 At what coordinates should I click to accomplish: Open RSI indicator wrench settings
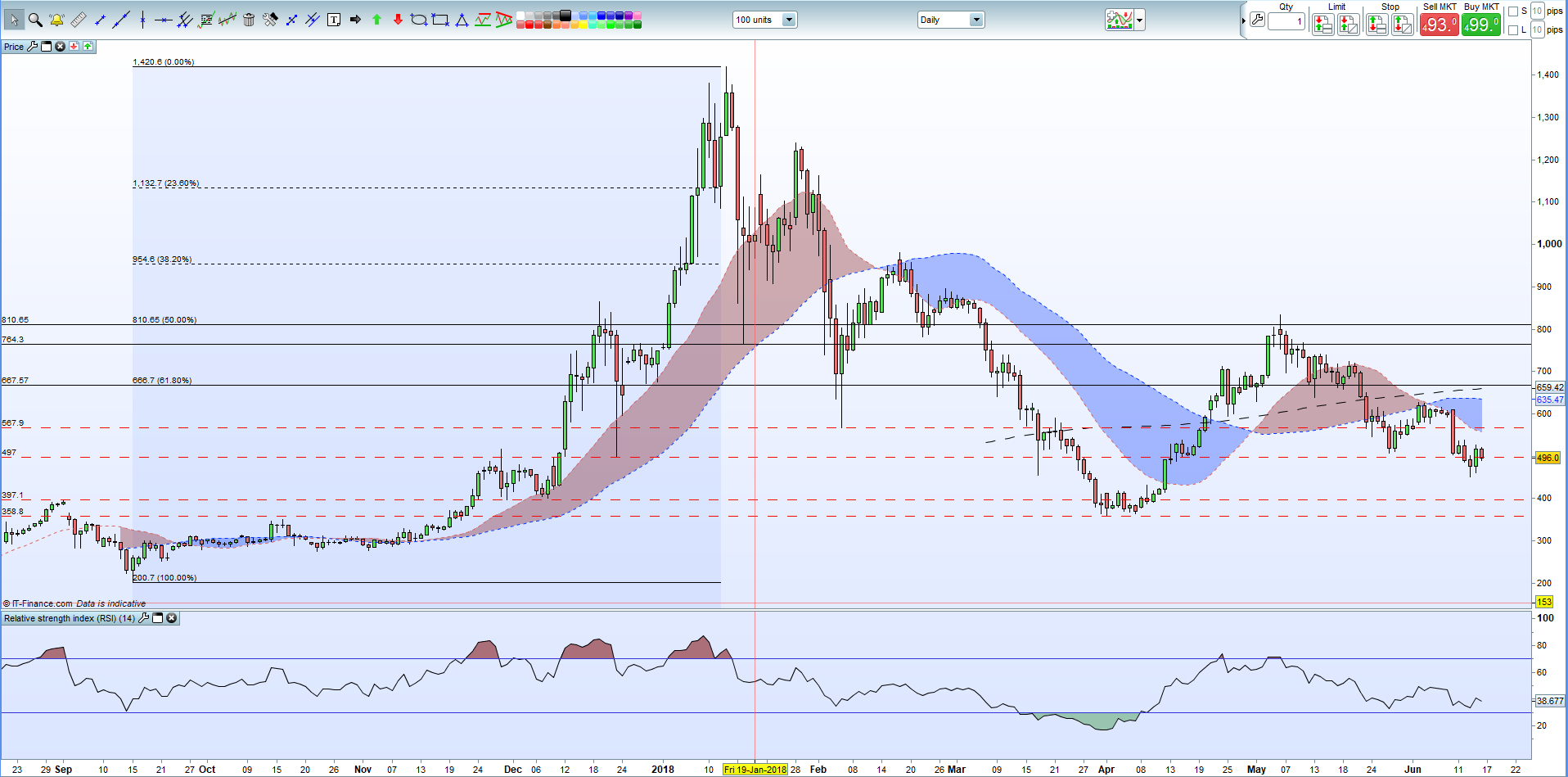144,618
